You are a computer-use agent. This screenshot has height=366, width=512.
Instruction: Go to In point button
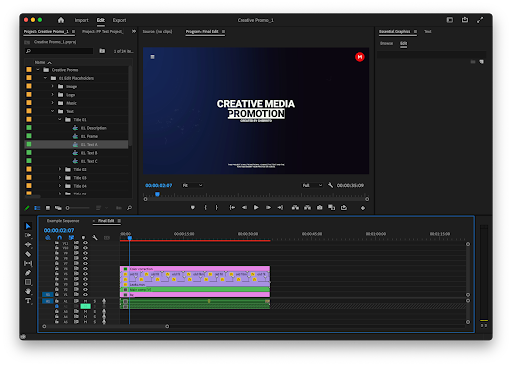[232, 207]
